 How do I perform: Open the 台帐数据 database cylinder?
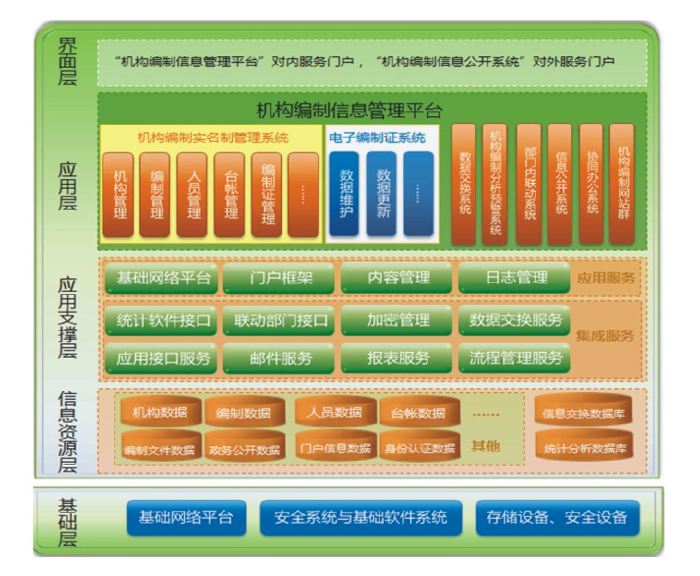(x=419, y=412)
